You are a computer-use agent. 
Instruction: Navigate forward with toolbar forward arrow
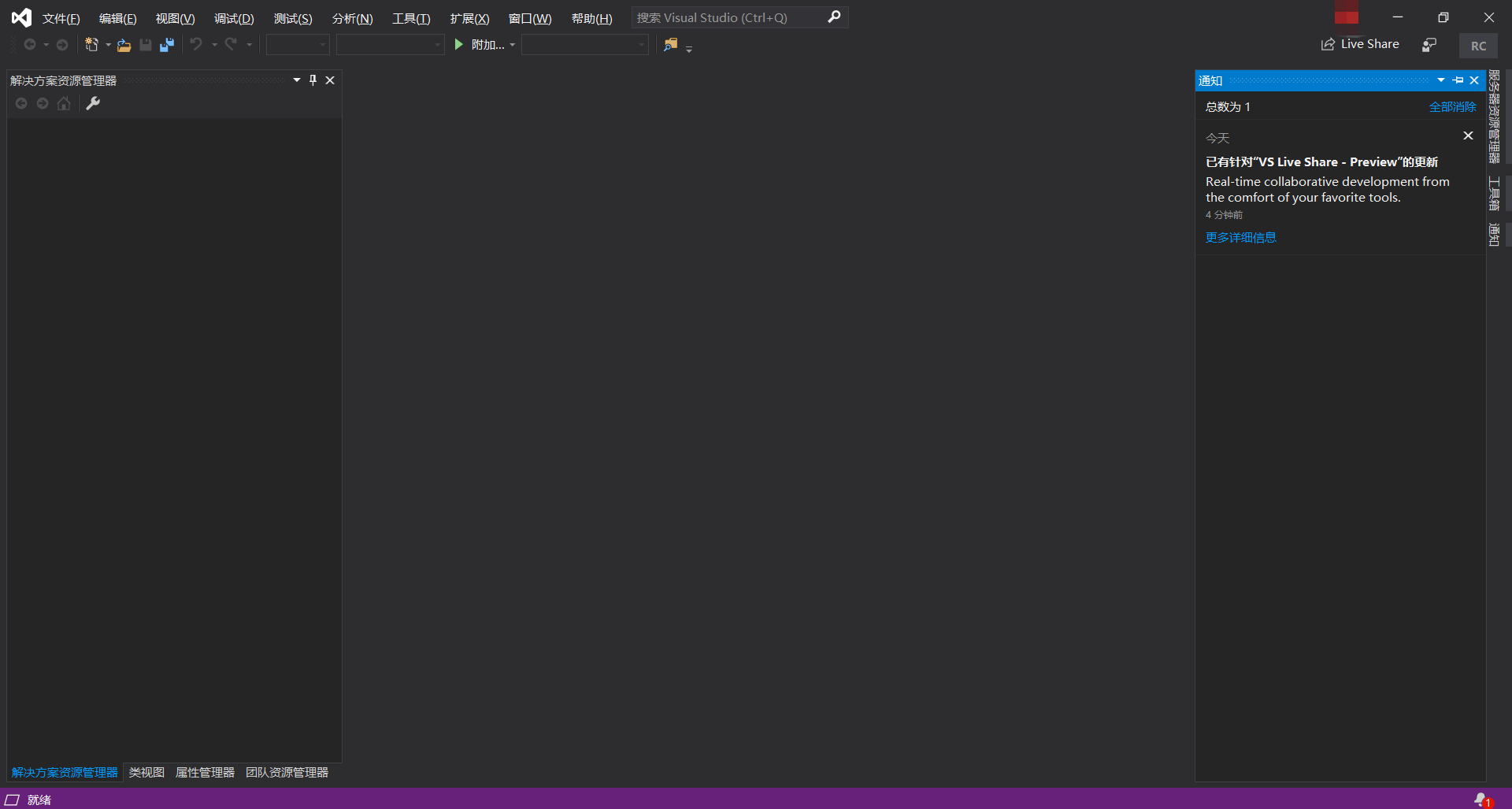pyautogui.click(x=62, y=45)
